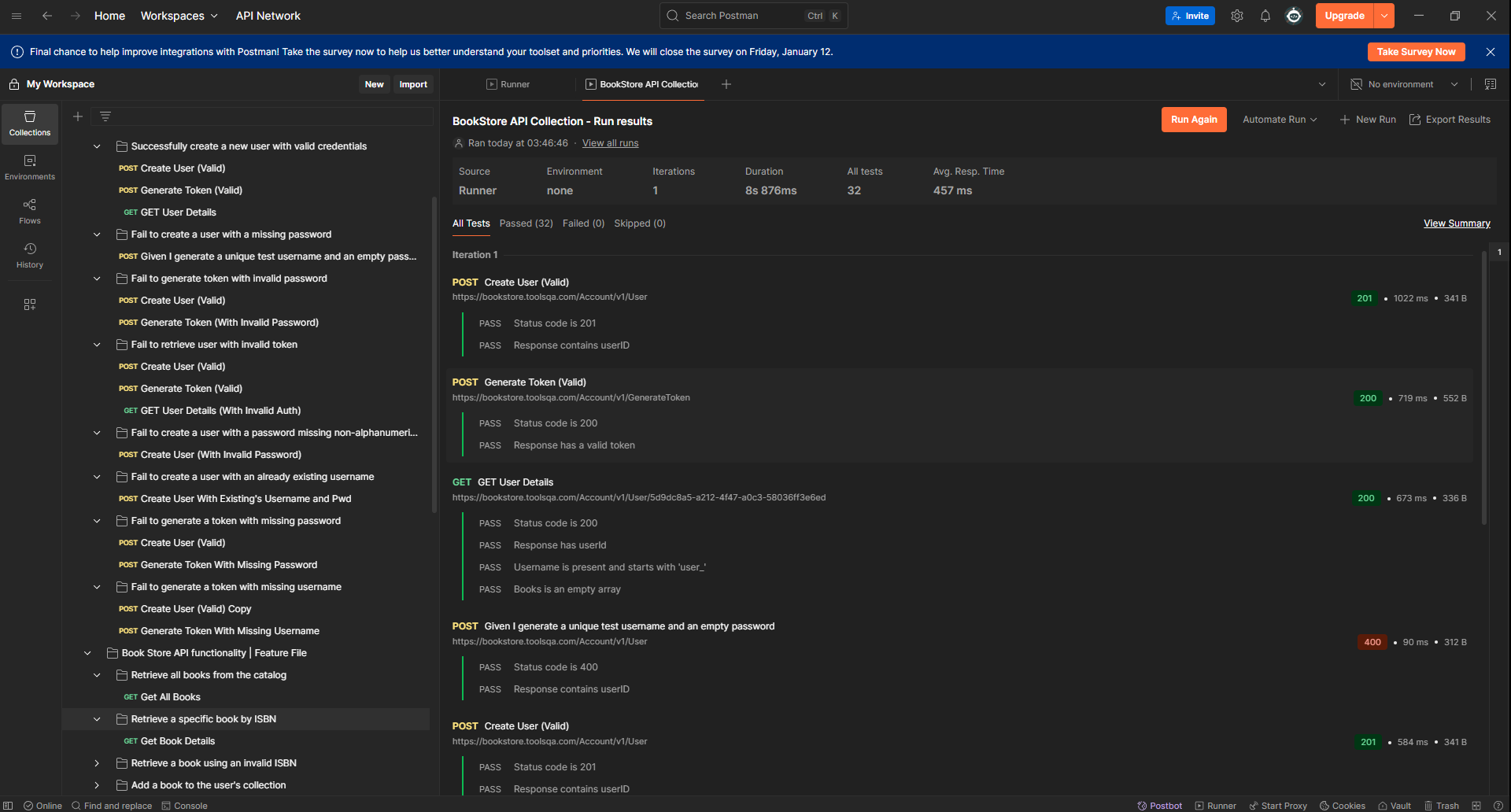This screenshot has width=1511, height=812.
Task: Switch to the Failed (0) tab
Action: click(x=583, y=223)
